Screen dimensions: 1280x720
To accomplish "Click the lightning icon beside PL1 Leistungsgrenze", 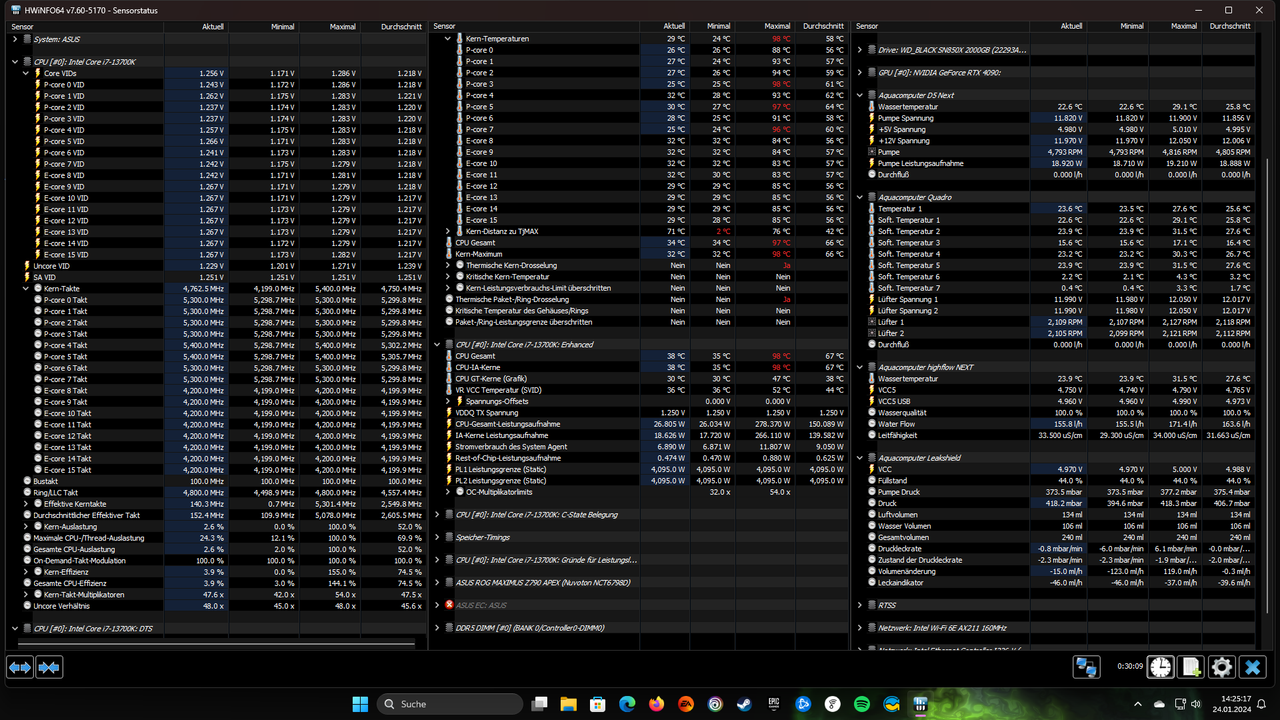I will 449,469.
